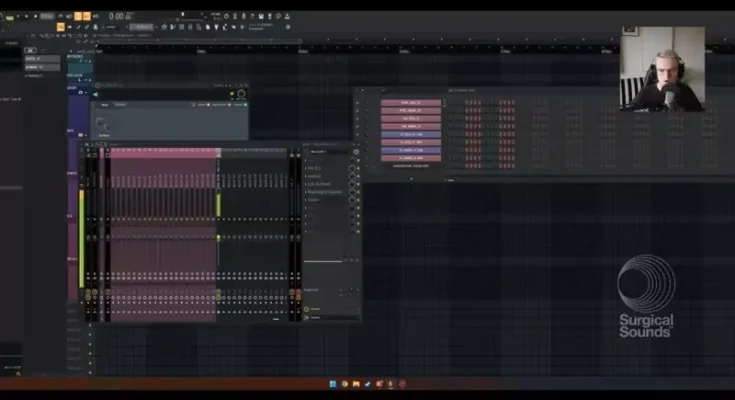This screenshot has height=400, width=735.
Task: Toggle the first mixer effect slot's enable knob
Action: tap(353, 169)
